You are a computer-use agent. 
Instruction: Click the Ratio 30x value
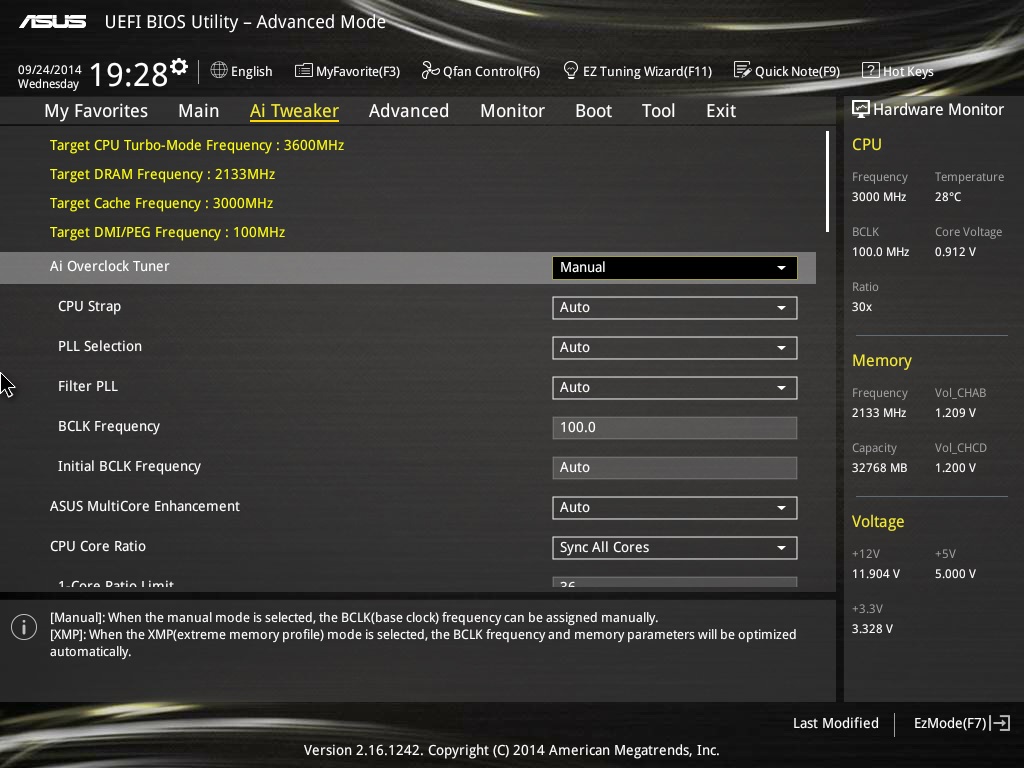862,306
